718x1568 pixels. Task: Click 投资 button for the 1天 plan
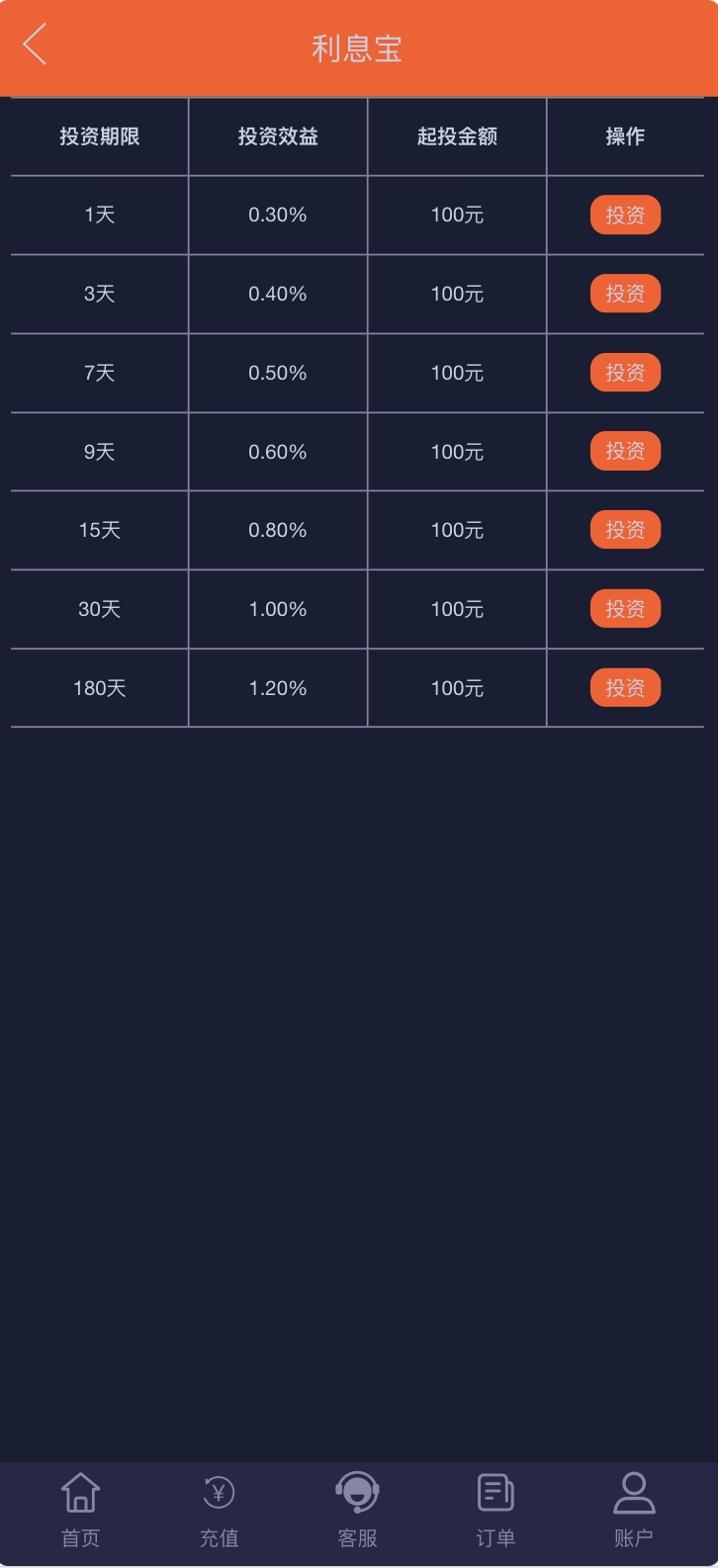pyautogui.click(x=625, y=215)
